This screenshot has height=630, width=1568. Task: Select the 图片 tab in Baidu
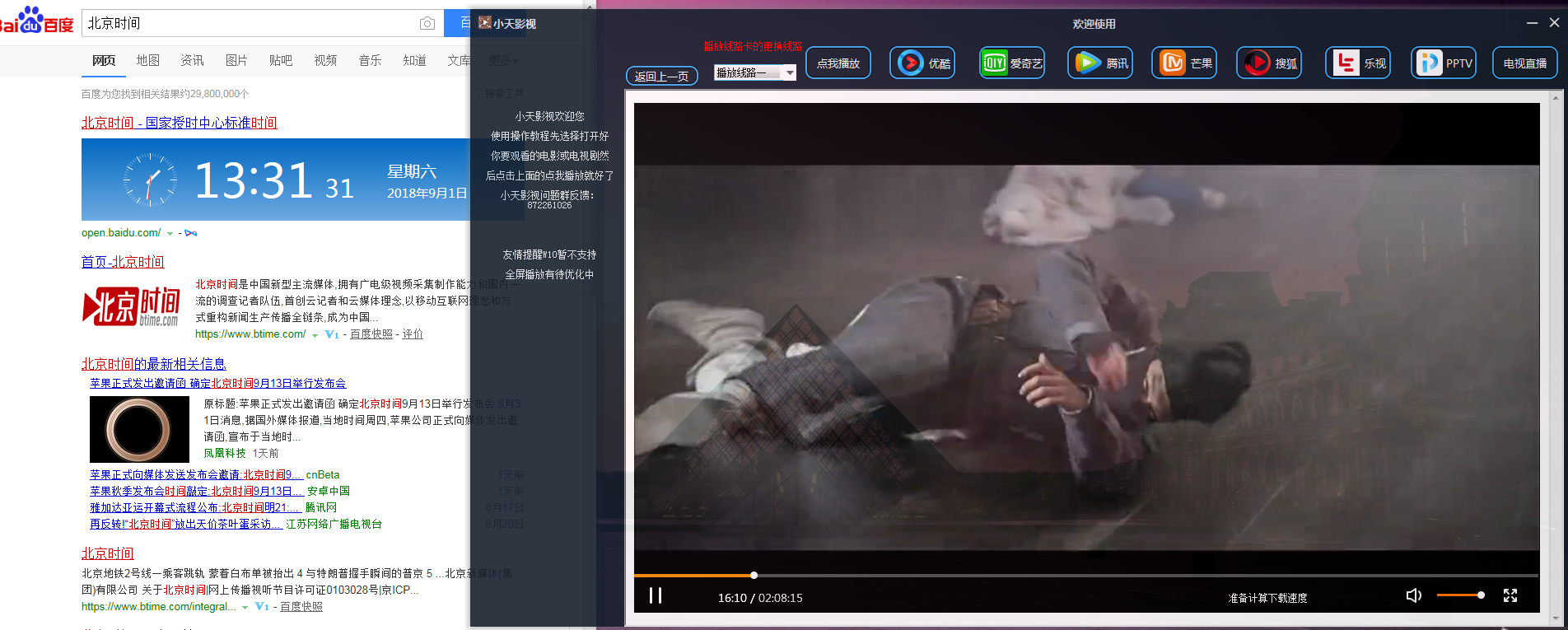(x=237, y=60)
